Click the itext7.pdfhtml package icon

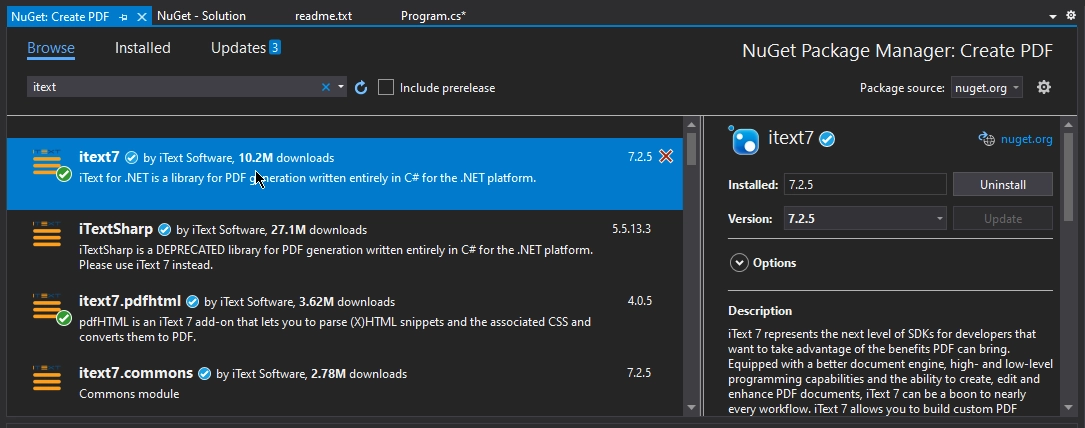(48, 309)
